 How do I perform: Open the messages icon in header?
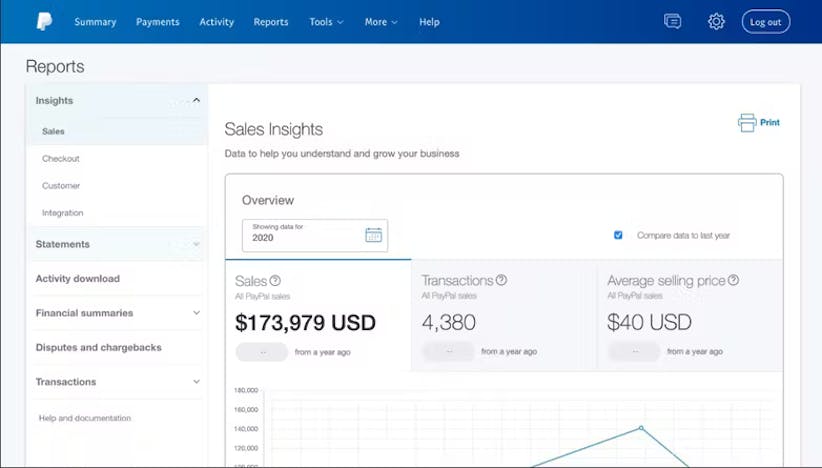(x=672, y=21)
